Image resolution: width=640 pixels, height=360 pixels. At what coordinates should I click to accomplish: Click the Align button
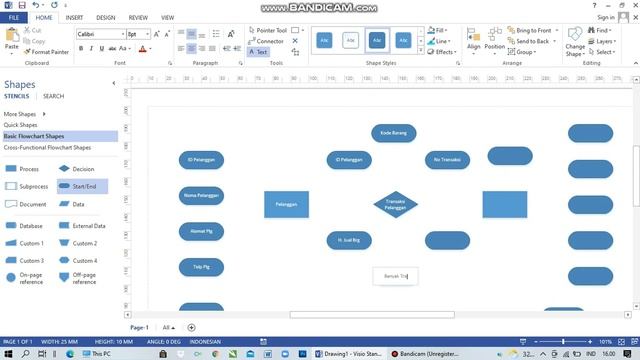point(473,41)
